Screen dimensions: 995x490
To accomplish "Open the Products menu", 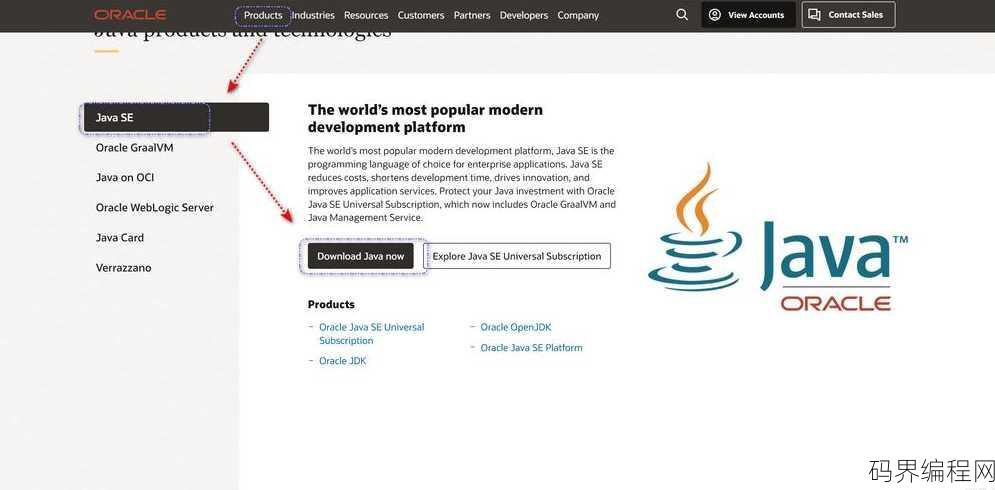I will pyautogui.click(x=263, y=15).
